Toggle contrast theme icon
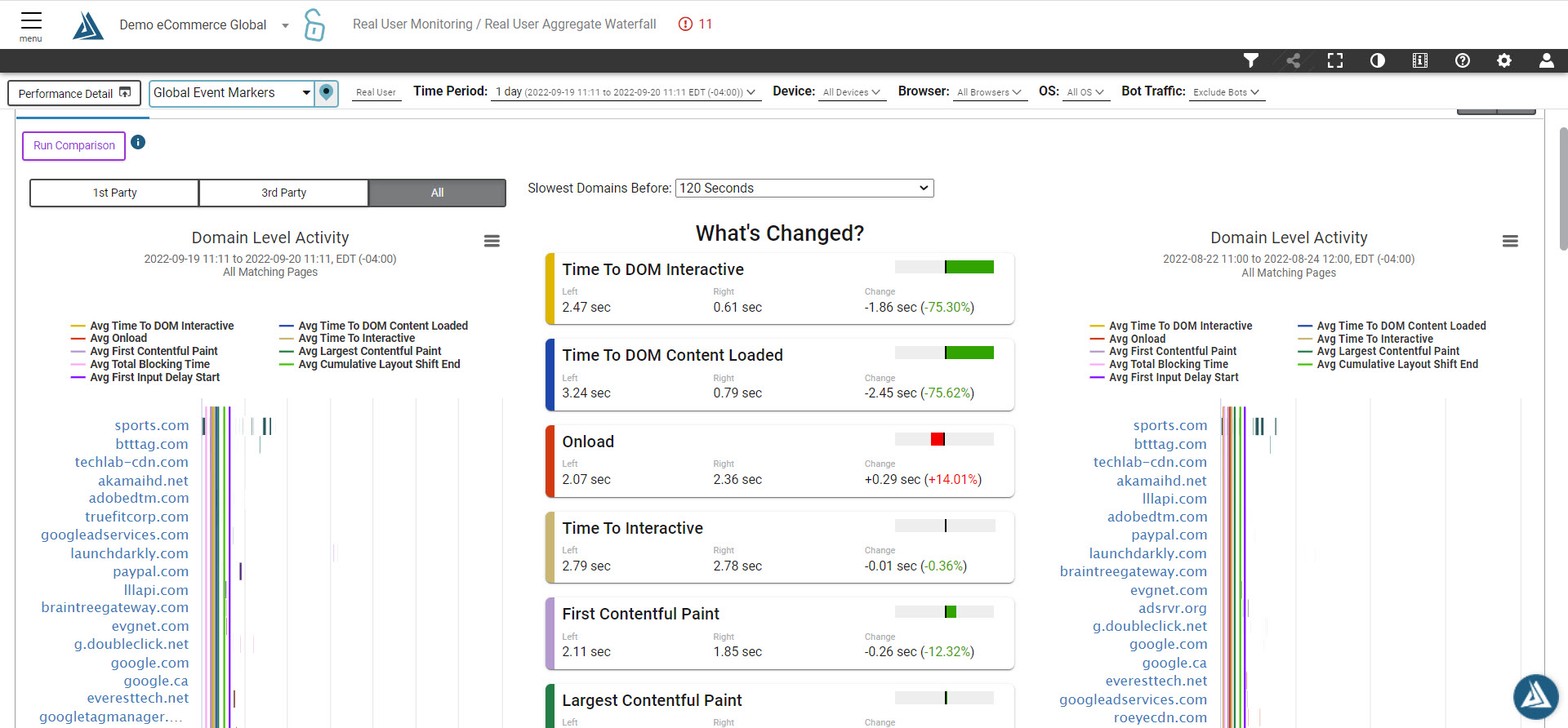1568x728 pixels. coord(1378,60)
